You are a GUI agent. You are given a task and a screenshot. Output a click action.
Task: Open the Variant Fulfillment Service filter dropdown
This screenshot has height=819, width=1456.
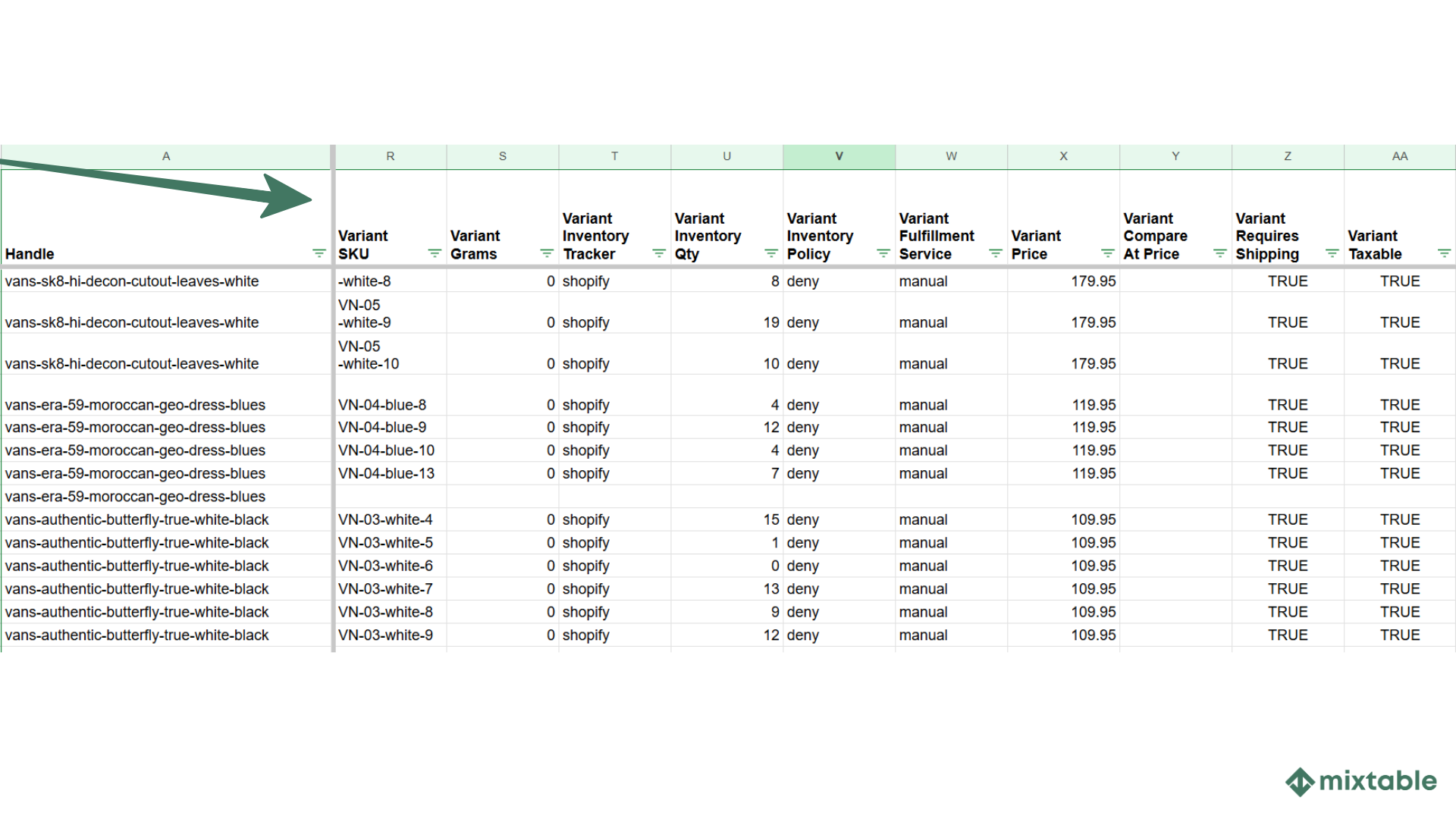[x=994, y=253]
